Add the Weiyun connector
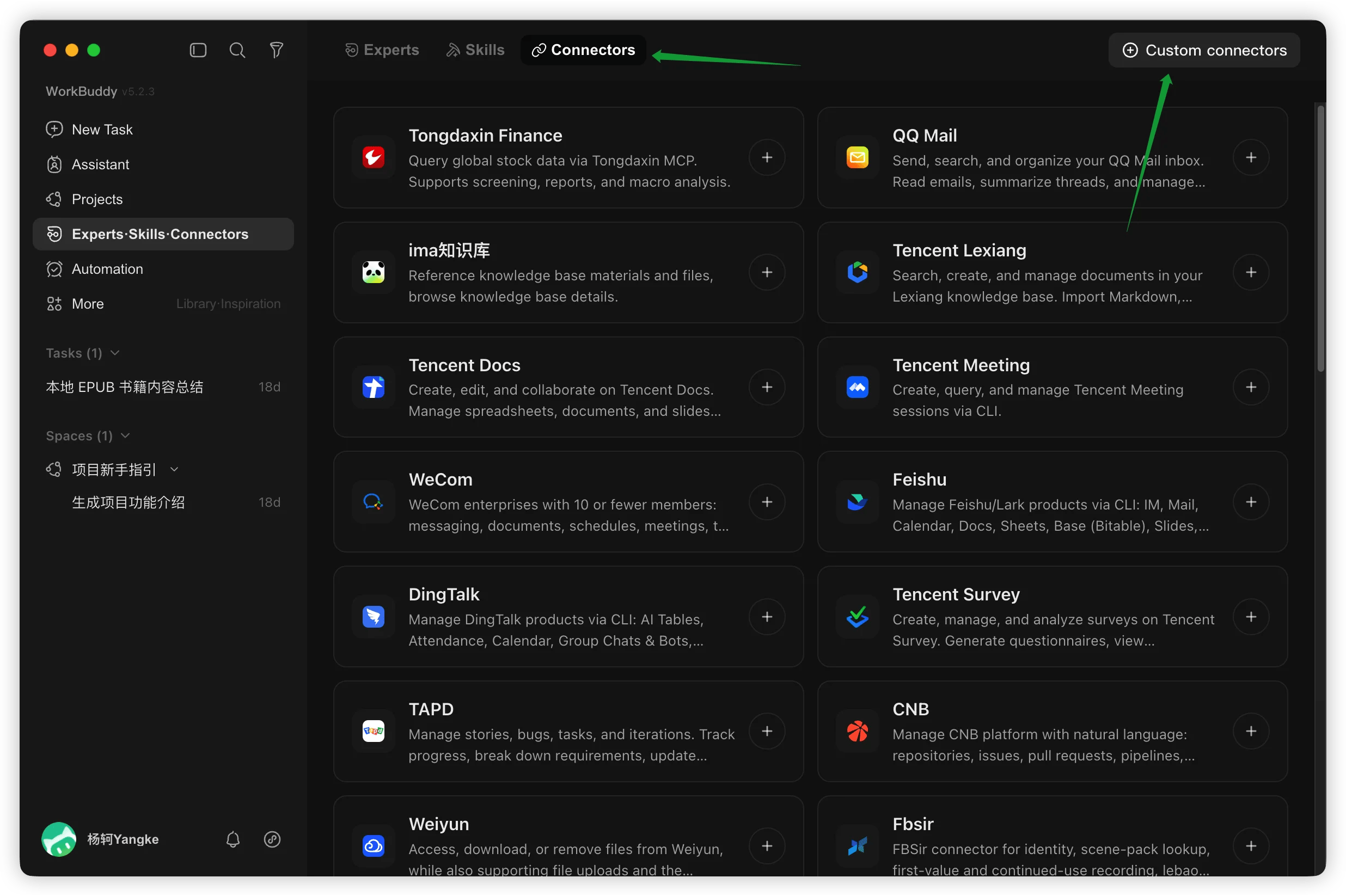1346x896 pixels. pos(767,846)
